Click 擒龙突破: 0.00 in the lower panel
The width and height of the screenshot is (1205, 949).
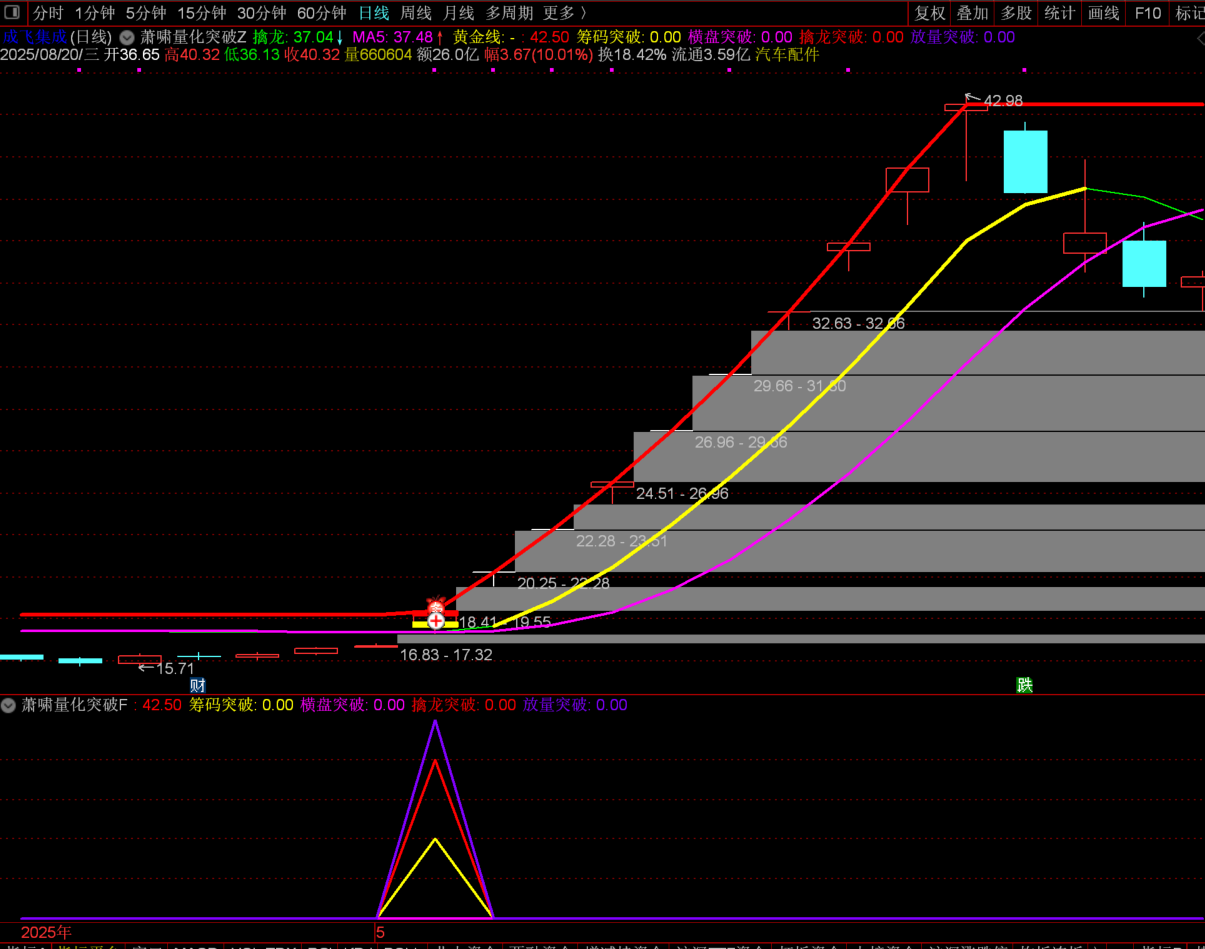coord(464,705)
